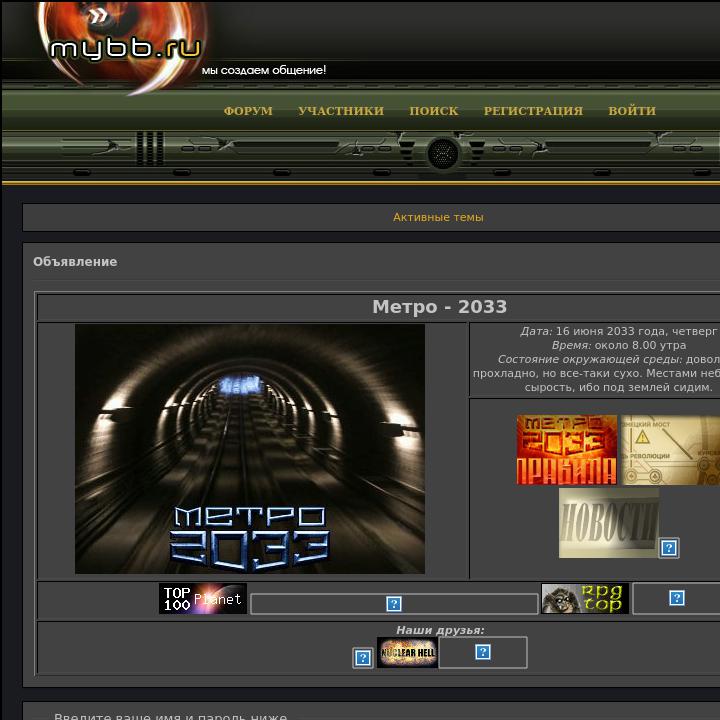Open the metro map banner
Image resolution: width=720 pixels, height=720 pixels.
pyautogui.click(x=670, y=450)
